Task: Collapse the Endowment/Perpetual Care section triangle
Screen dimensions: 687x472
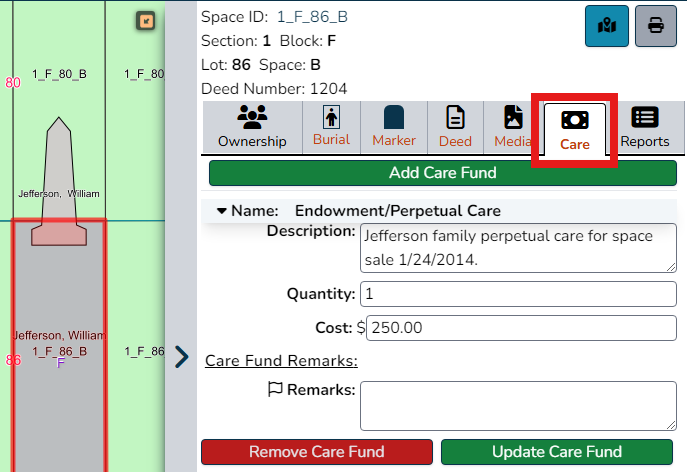Action: click(222, 211)
